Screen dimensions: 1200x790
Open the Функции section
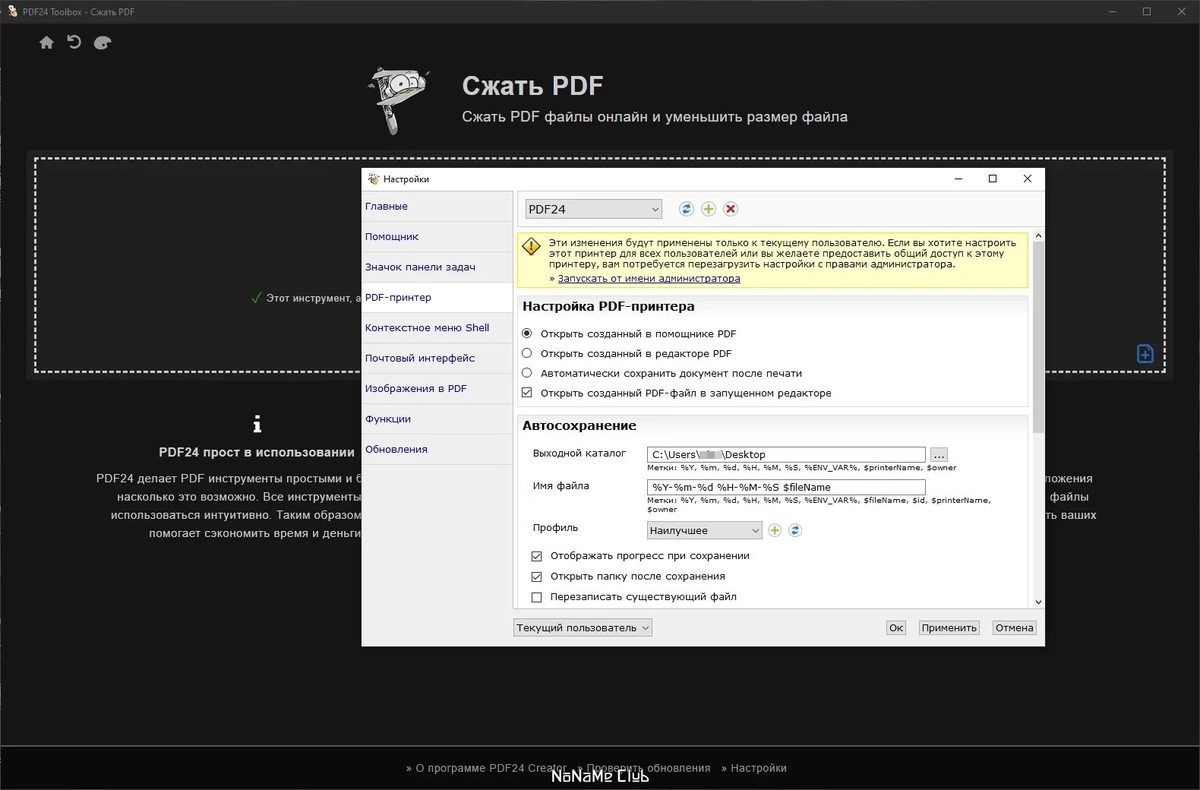point(437,419)
